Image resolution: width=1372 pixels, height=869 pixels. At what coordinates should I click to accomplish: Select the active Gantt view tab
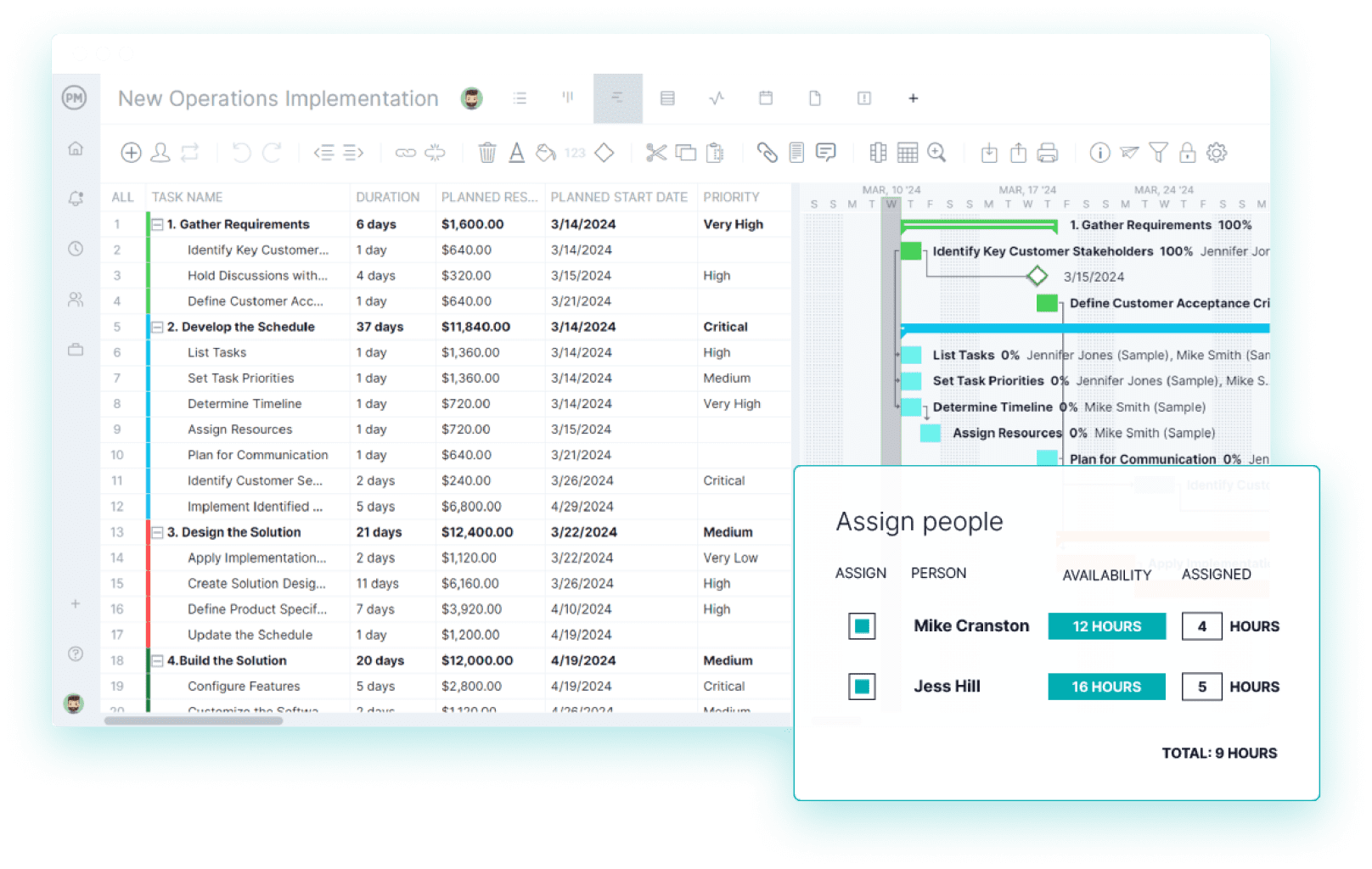[618, 98]
